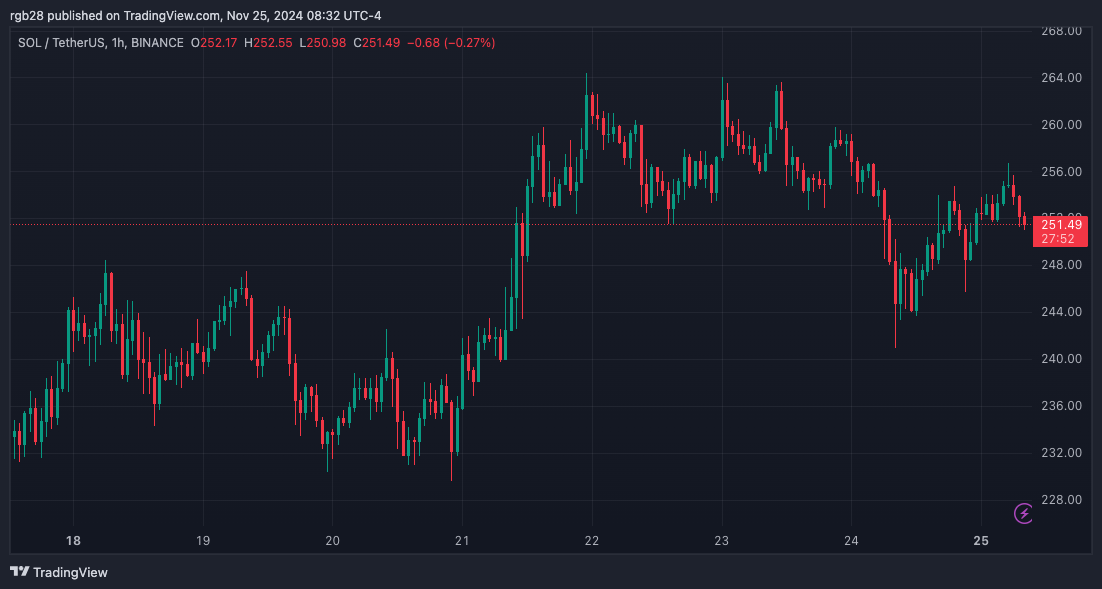Click the TradingView wordmark text at bottom
The image size is (1102, 589).
pos(70,573)
